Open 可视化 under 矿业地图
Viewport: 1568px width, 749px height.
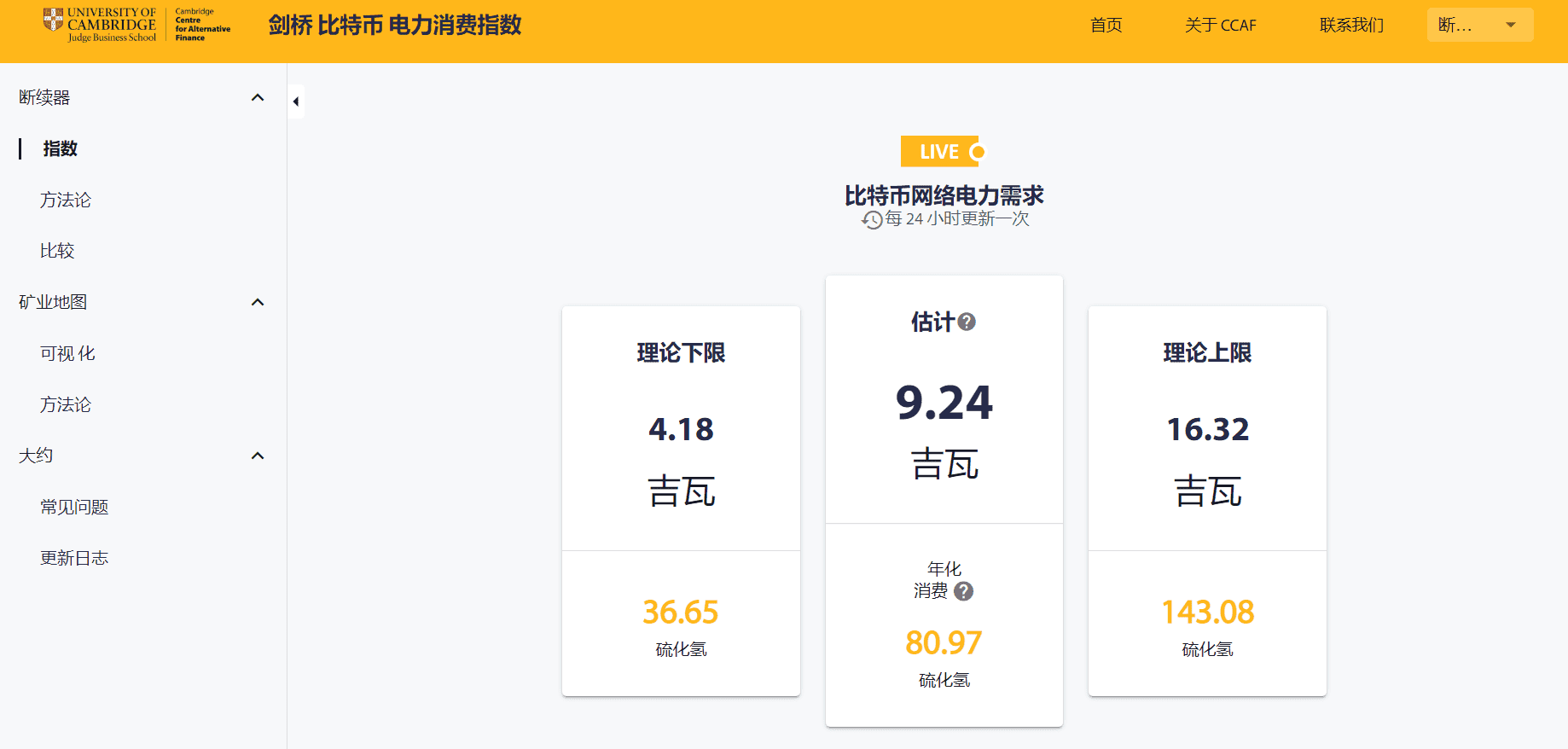(x=67, y=353)
